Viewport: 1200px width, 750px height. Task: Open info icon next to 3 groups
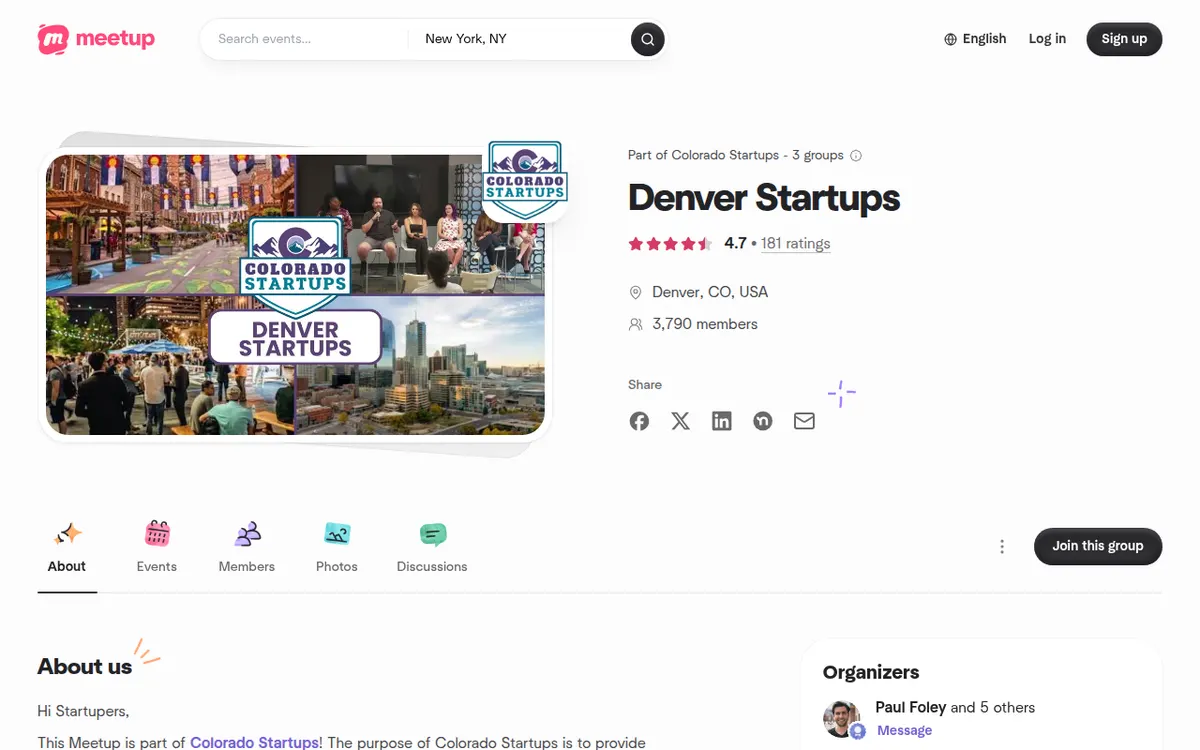coord(856,155)
